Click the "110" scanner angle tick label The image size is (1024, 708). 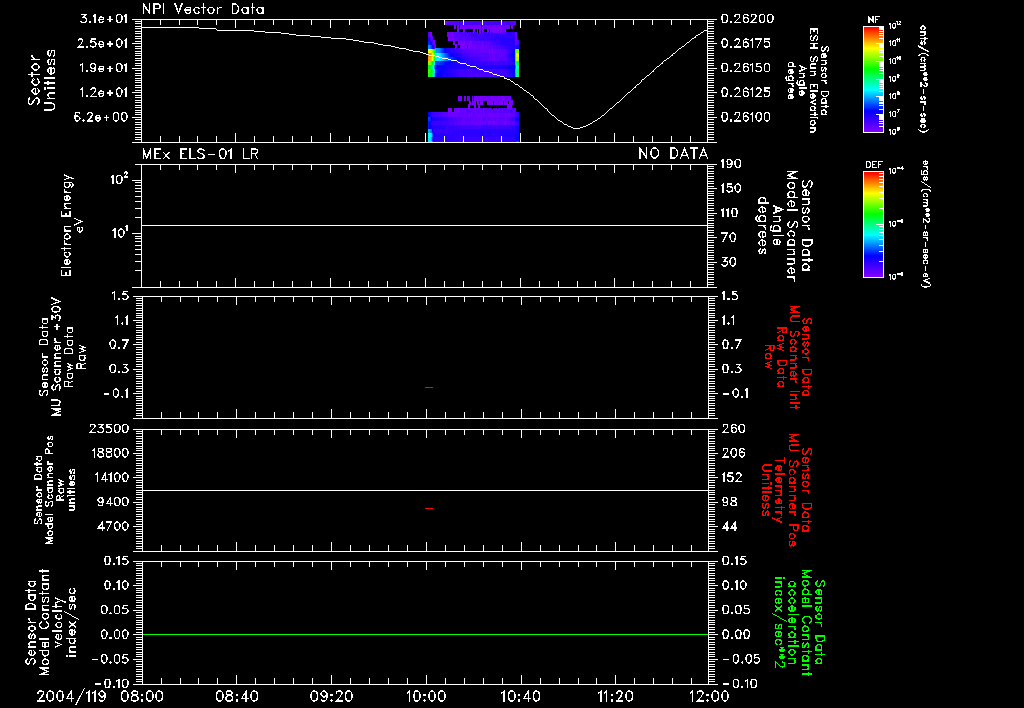click(731, 213)
